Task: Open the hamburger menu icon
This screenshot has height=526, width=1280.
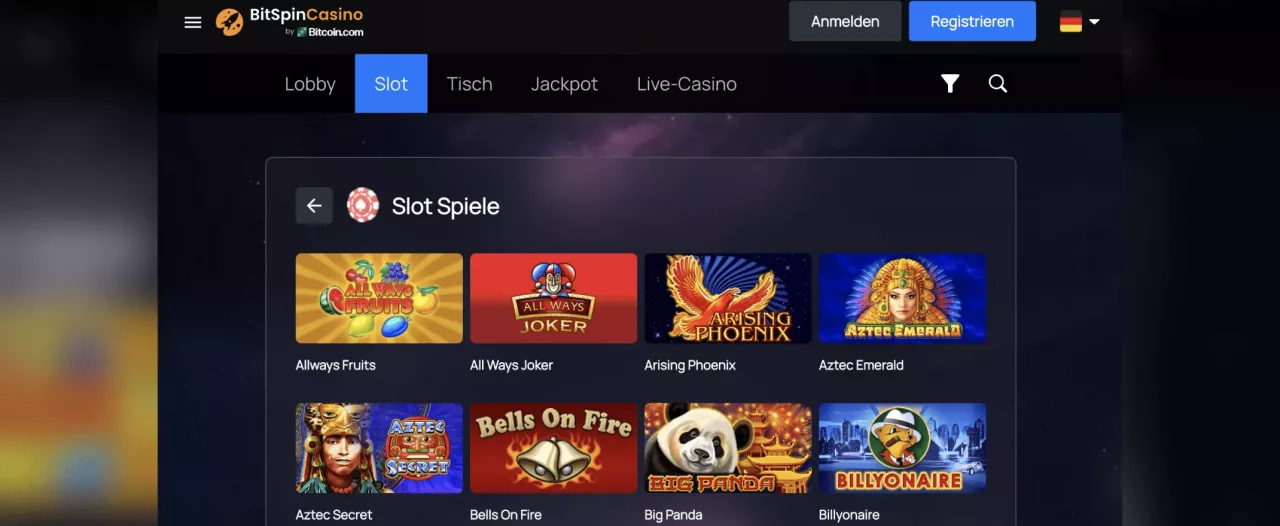Action: point(193,22)
